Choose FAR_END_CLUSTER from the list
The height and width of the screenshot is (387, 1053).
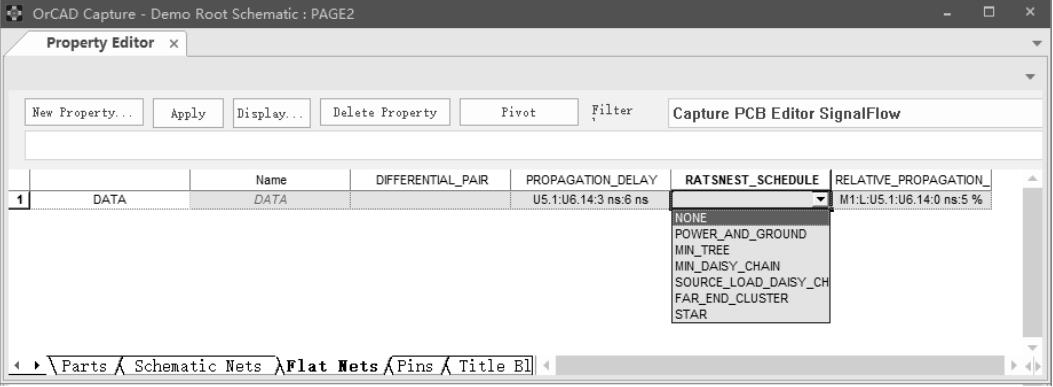click(x=750, y=298)
